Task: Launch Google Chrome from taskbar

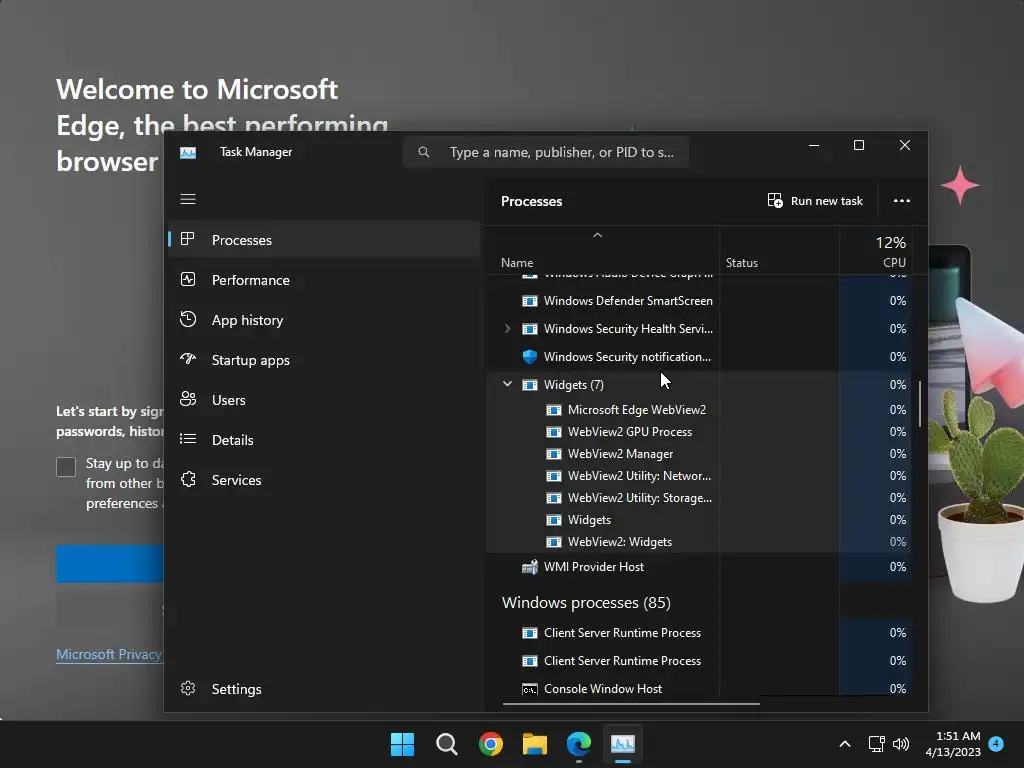Action: [490, 744]
